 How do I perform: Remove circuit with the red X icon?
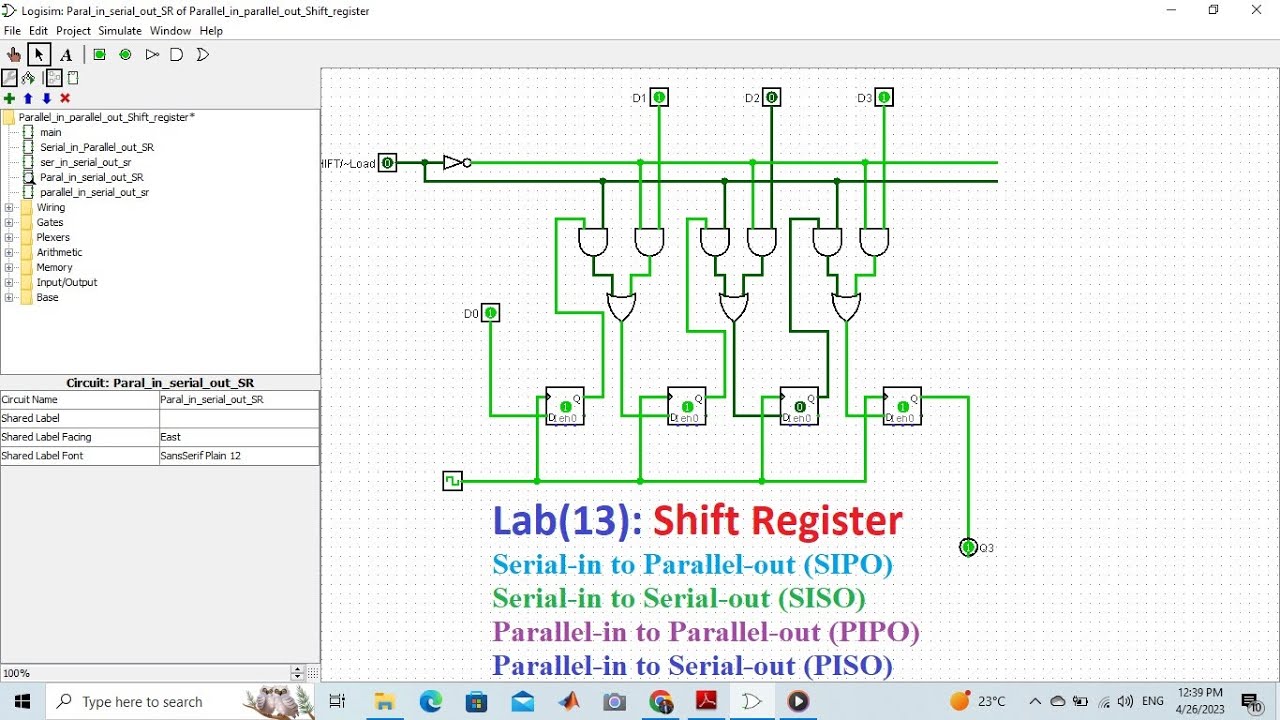coord(65,98)
